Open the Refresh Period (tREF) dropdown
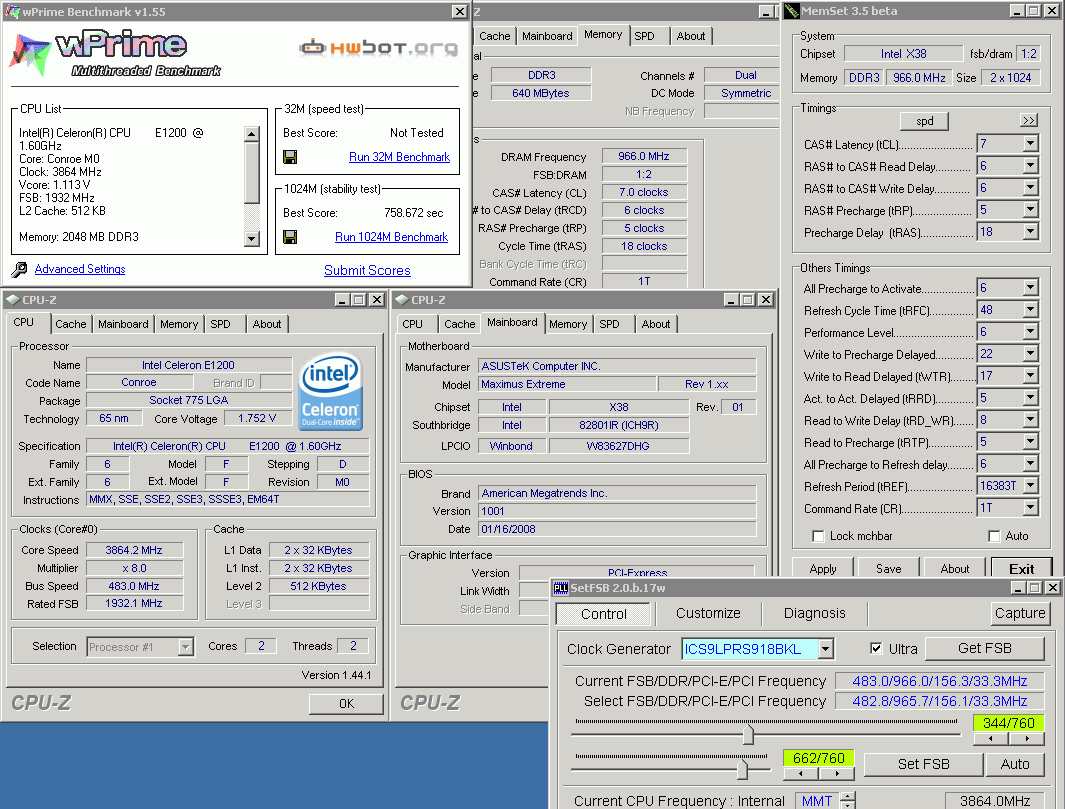Viewport: 1065px width, 809px height. pos(1030,486)
